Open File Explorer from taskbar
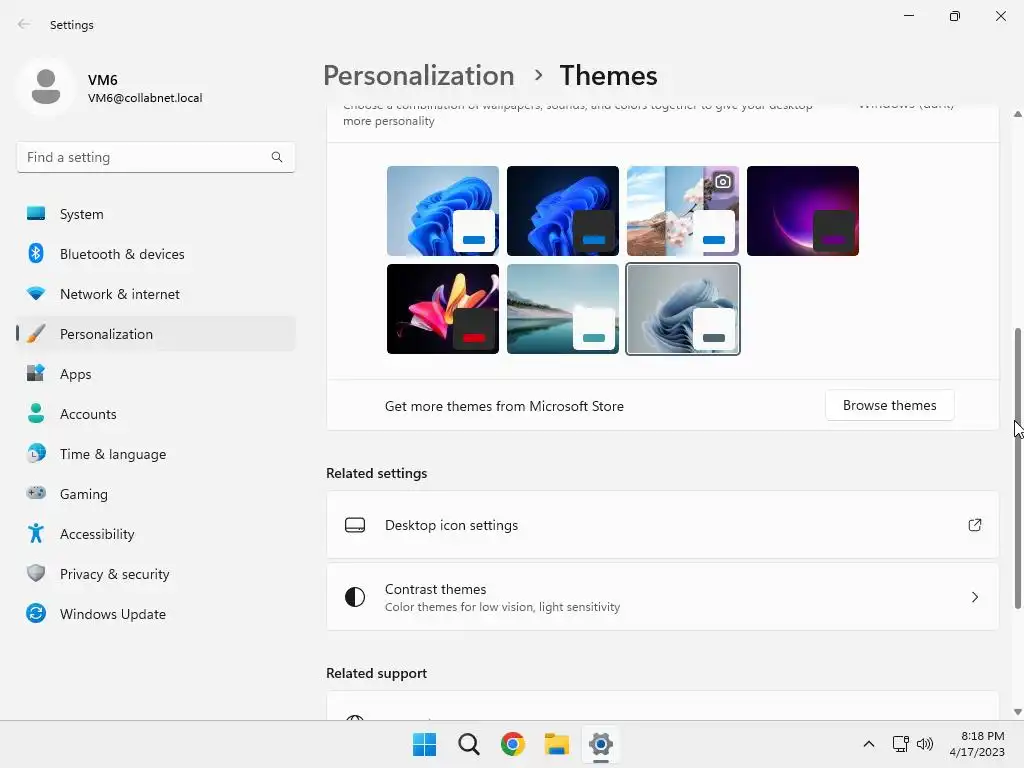The width and height of the screenshot is (1024, 768). tap(557, 744)
